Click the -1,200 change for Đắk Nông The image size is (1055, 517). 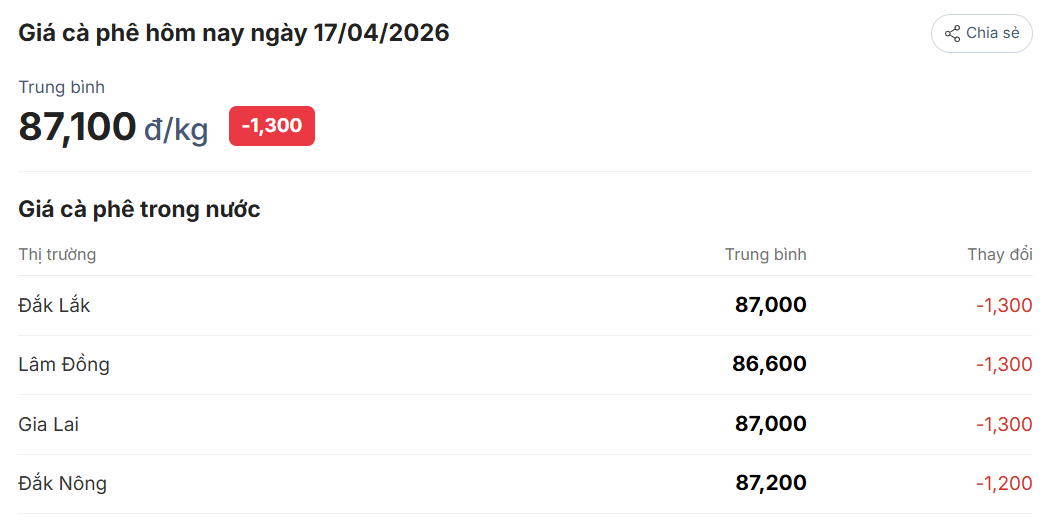pyautogui.click(x=1004, y=483)
